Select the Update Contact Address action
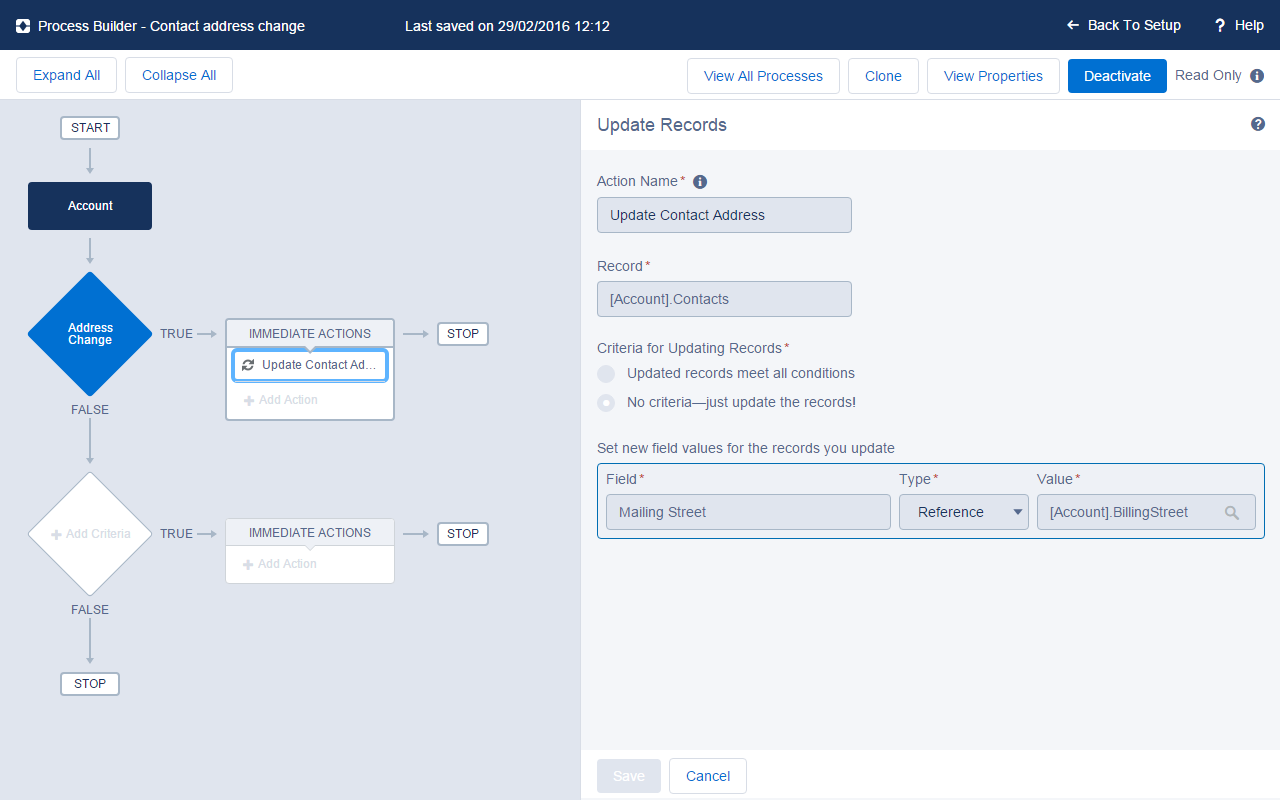 pos(310,365)
